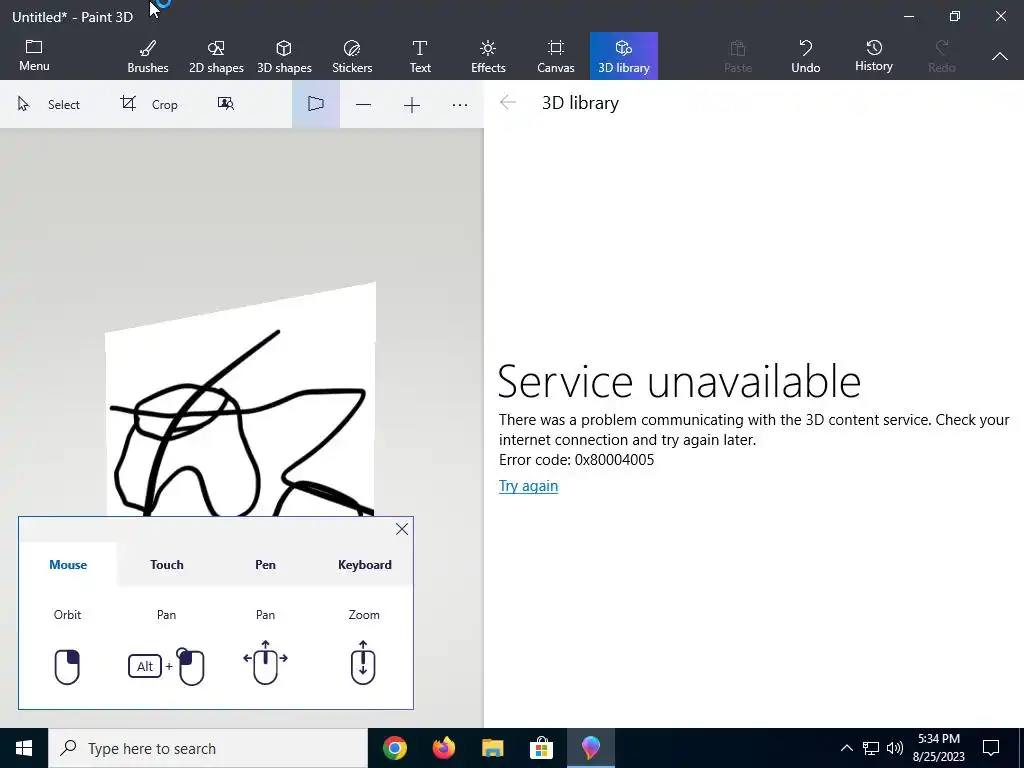
Task: Show hidden system tray icons
Action: 846,748
